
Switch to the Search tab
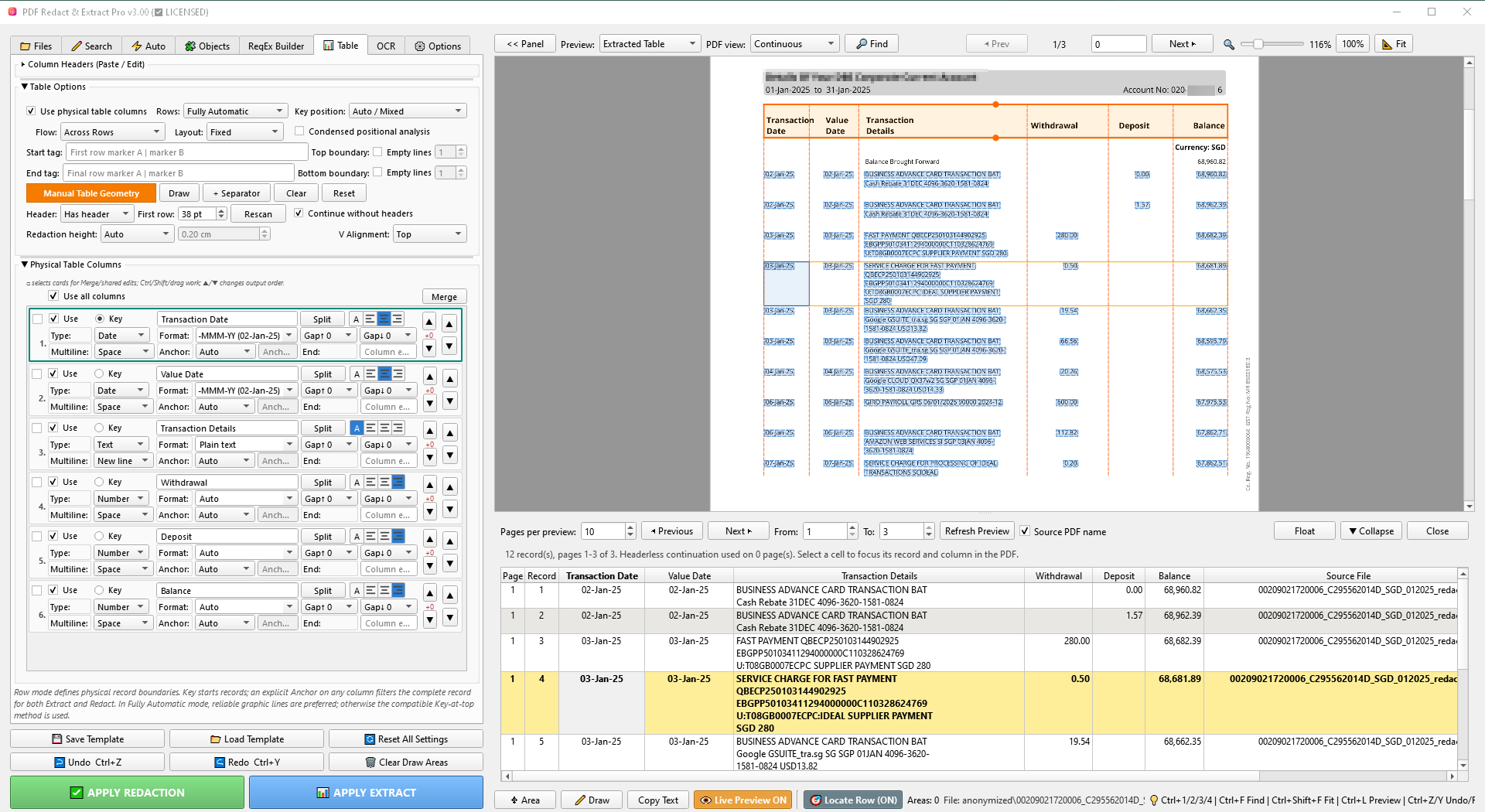pyautogui.click(x=91, y=46)
